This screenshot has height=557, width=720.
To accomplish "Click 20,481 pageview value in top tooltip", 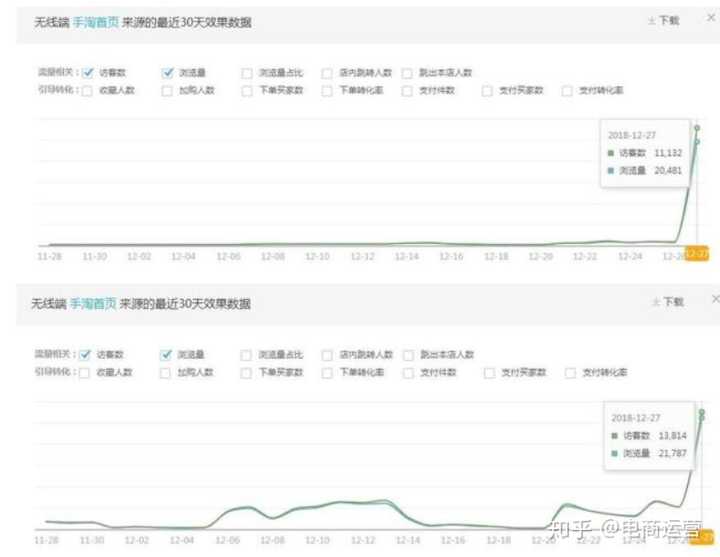I will (668, 170).
